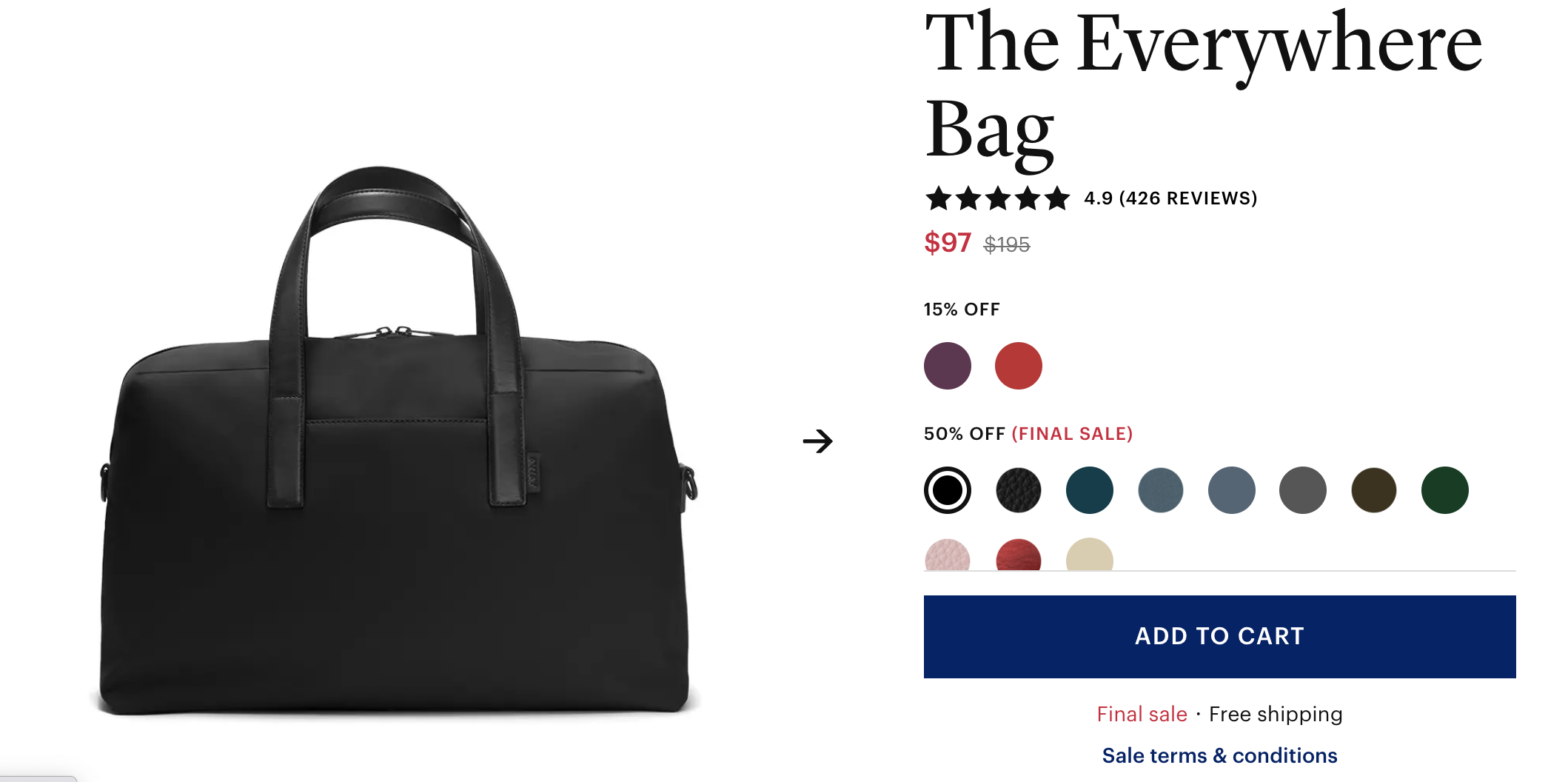
Task: Select the beige sand swatch
Action: pos(1090,555)
